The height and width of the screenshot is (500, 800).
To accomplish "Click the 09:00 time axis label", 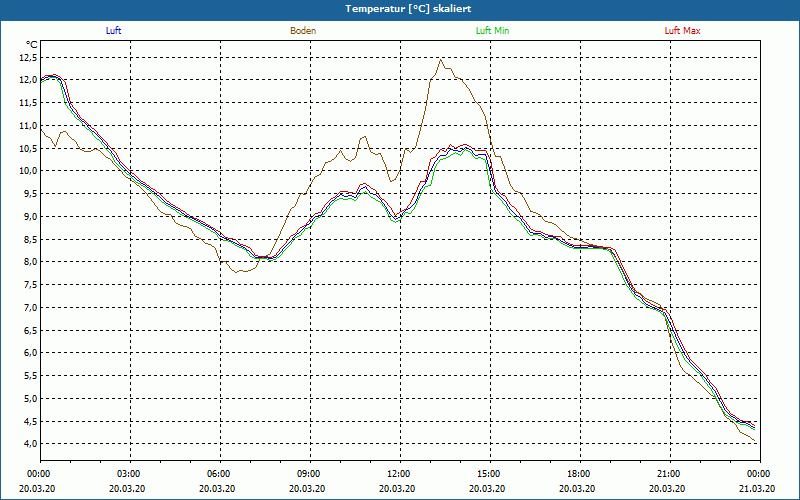I will click(310, 474).
